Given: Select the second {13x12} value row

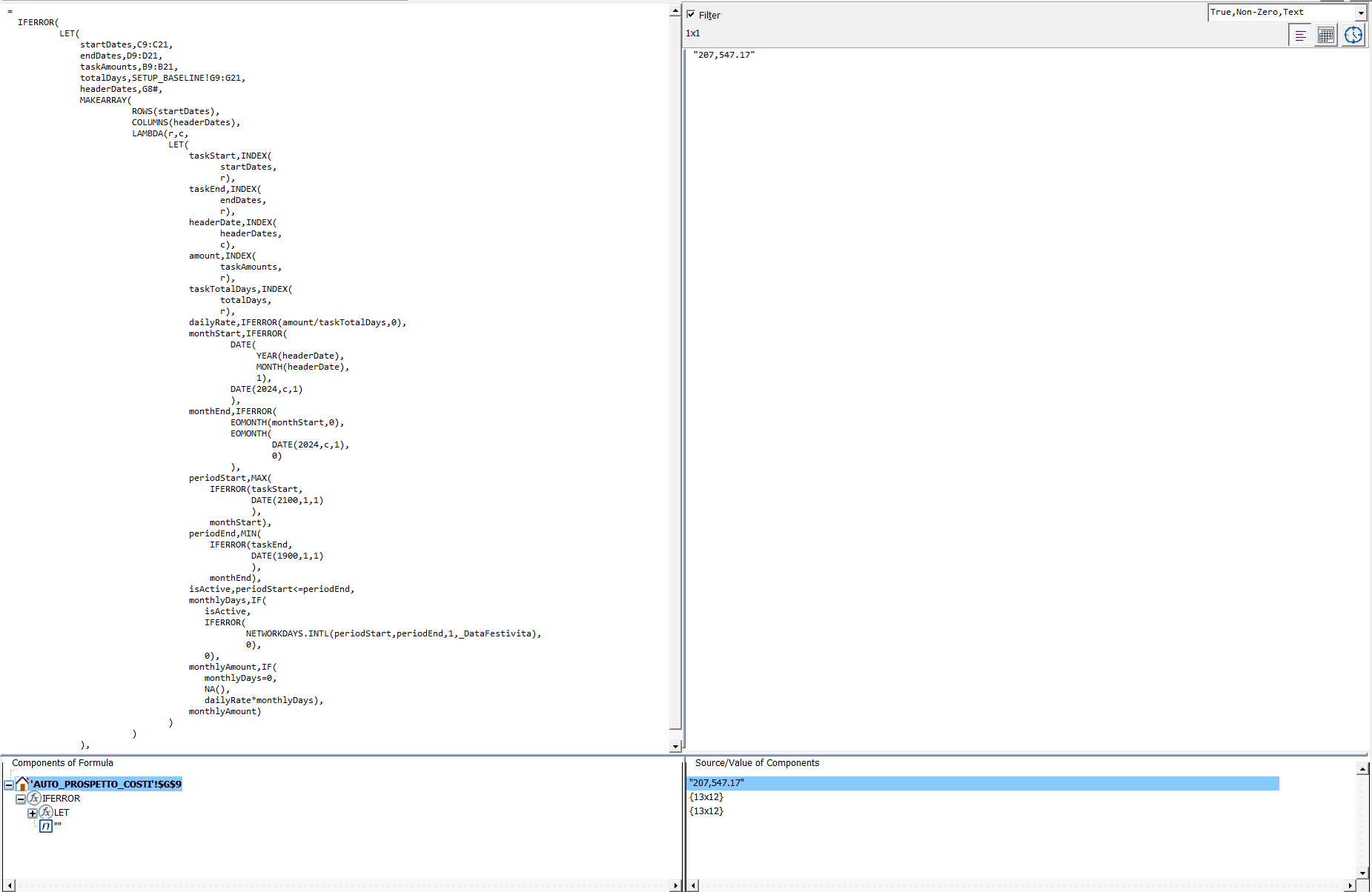Looking at the screenshot, I should (x=706, y=811).
